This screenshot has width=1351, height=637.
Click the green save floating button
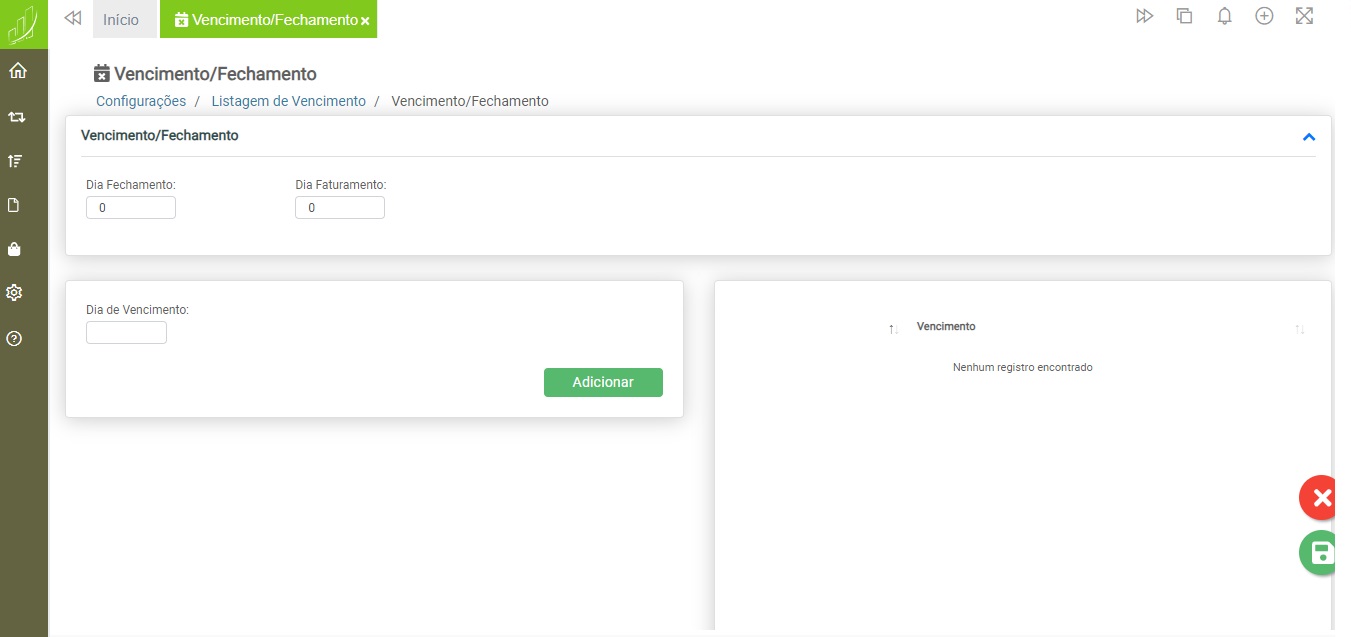(x=1322, y=553)
